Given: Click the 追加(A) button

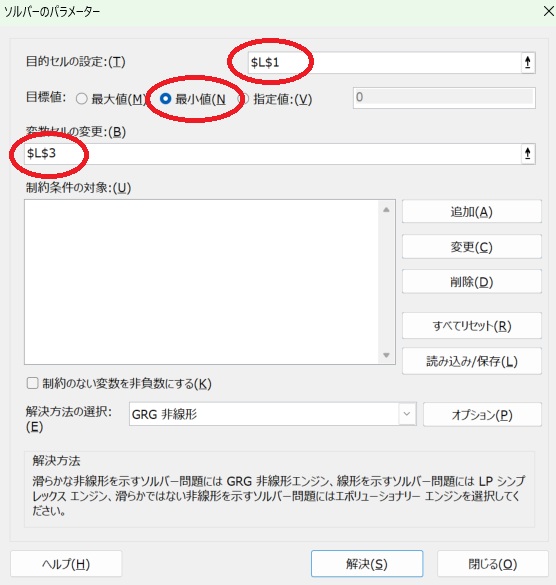Looking at the screenshot, I should click(472, 212).
